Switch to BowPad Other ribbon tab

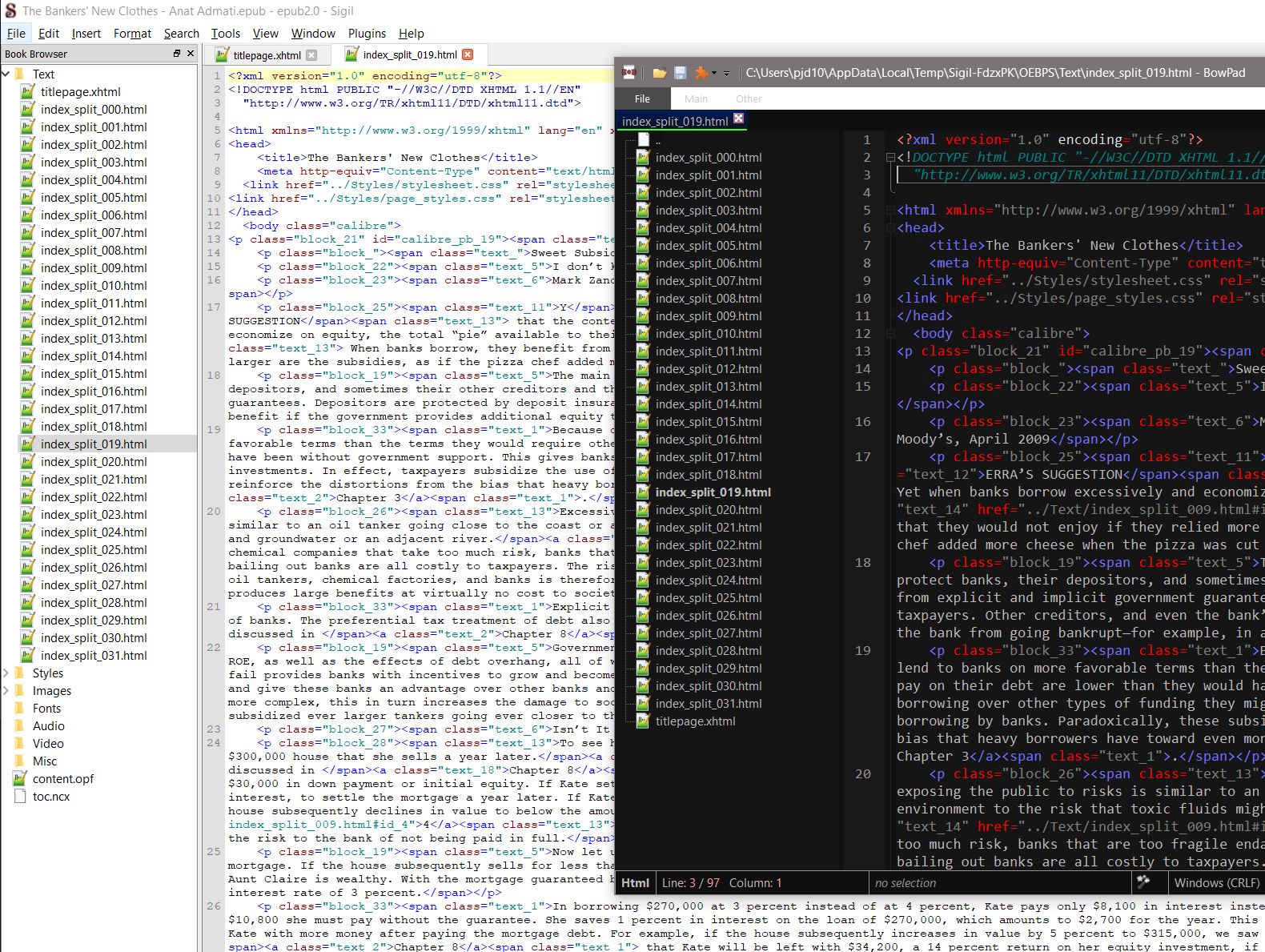click(x=749, y=98)
